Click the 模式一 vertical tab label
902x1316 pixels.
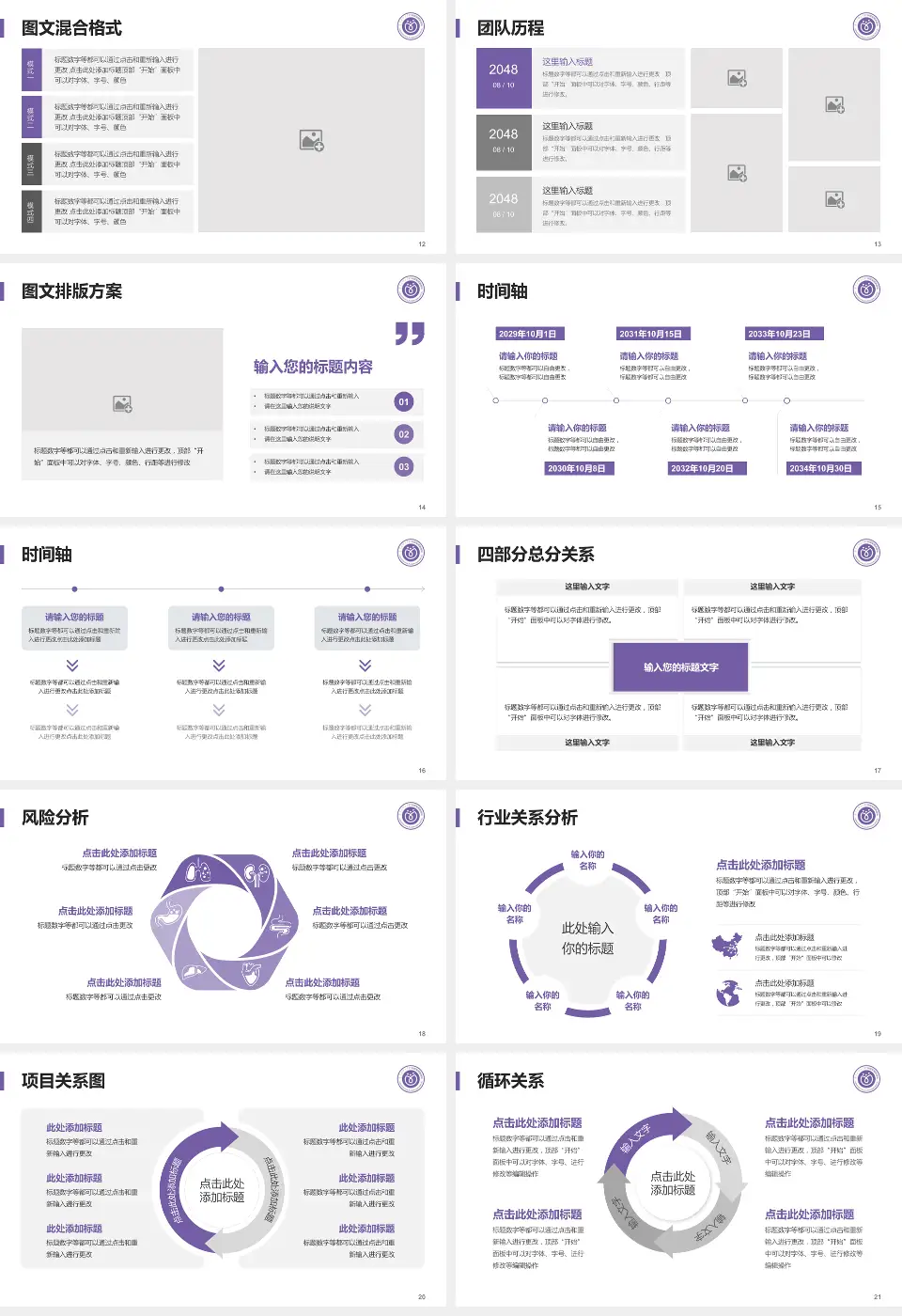[x=31, y=70]
